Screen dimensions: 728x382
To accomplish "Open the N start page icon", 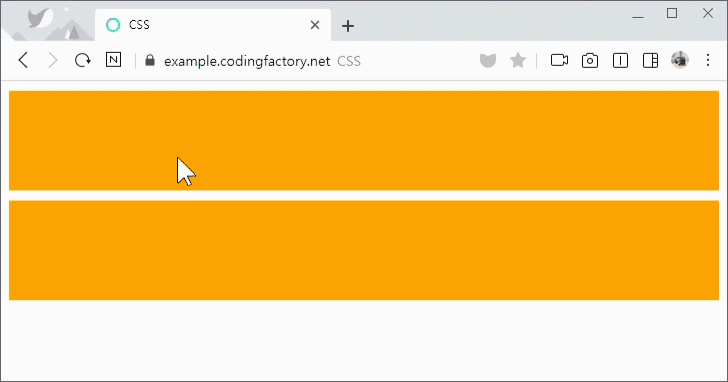I will coord(113,60).
